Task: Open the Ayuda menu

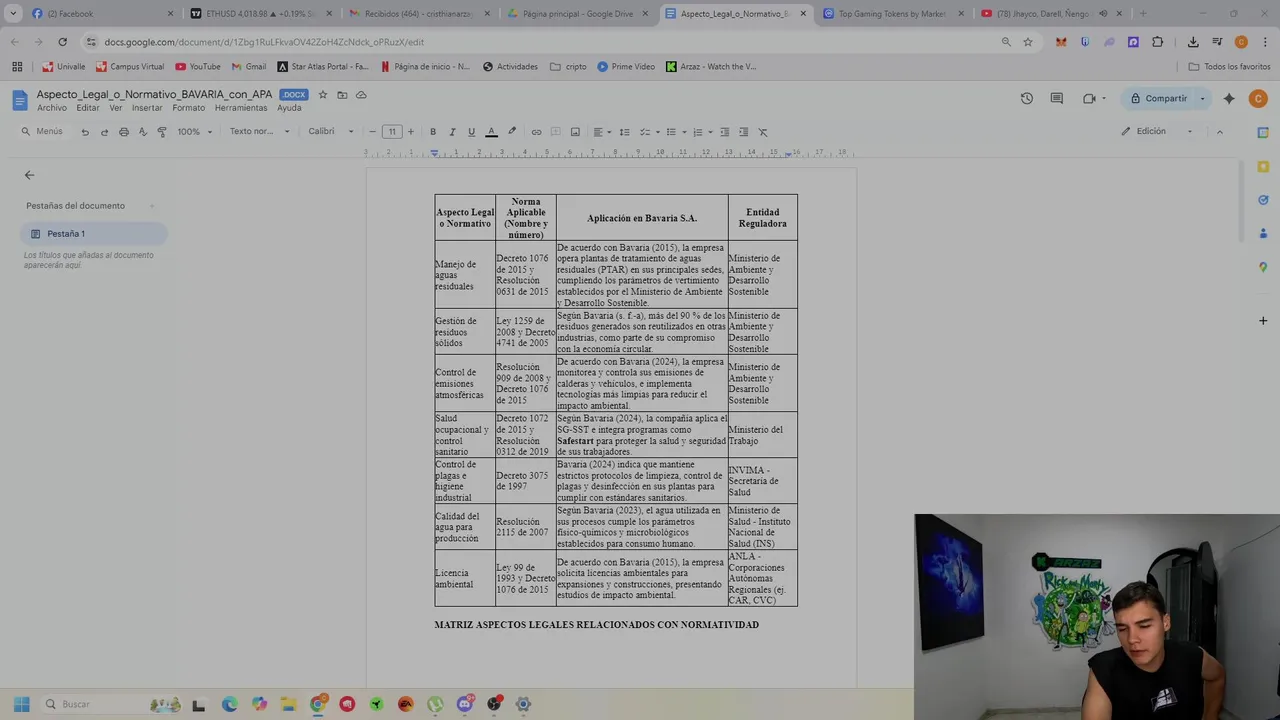Action: (289, 108)
